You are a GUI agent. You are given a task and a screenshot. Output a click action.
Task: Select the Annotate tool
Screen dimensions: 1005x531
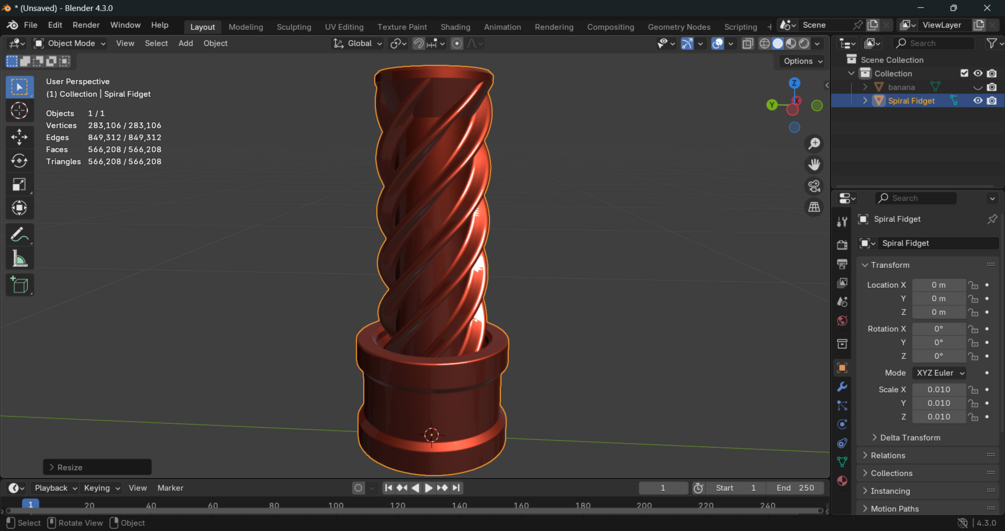pos(19,235)
